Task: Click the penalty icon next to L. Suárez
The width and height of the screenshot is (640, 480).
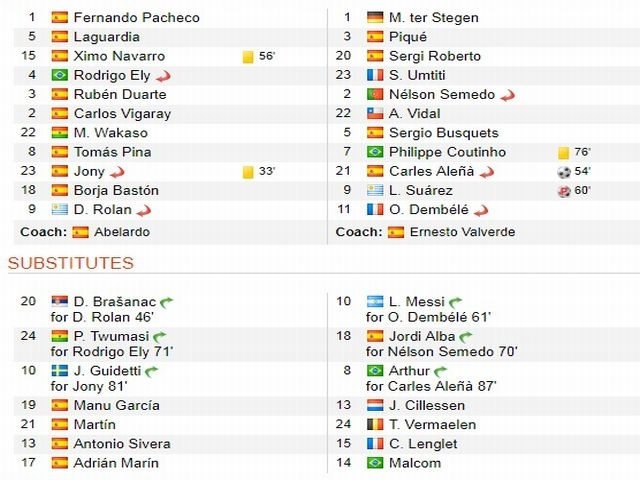Action: [x=564, y=191]
